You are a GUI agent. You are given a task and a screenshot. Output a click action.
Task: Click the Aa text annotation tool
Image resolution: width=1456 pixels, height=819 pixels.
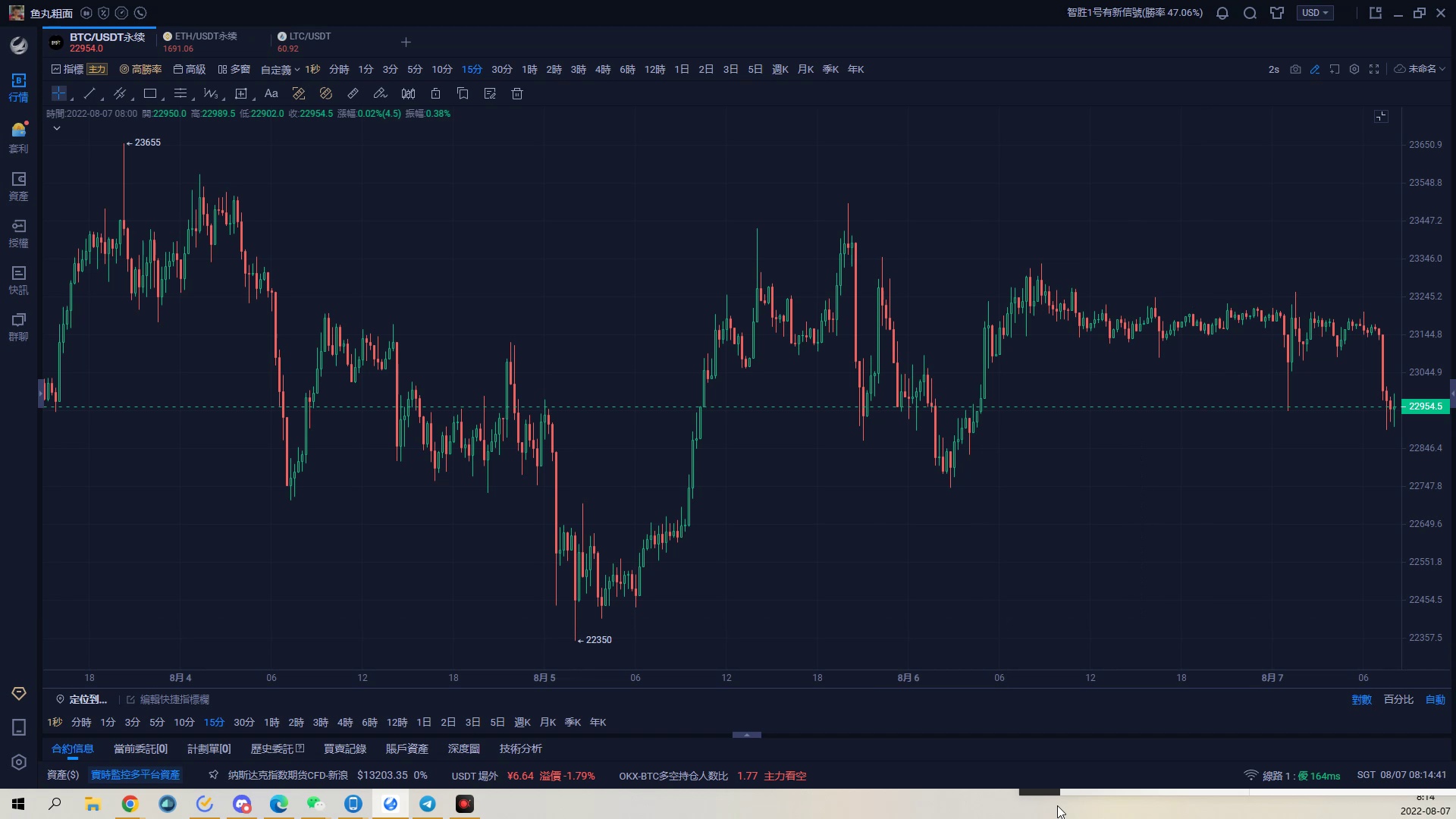(271, 93)
